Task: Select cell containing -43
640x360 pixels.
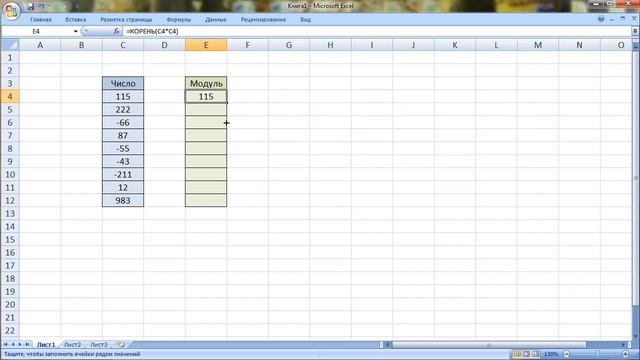Action: [x=123, y=162]
